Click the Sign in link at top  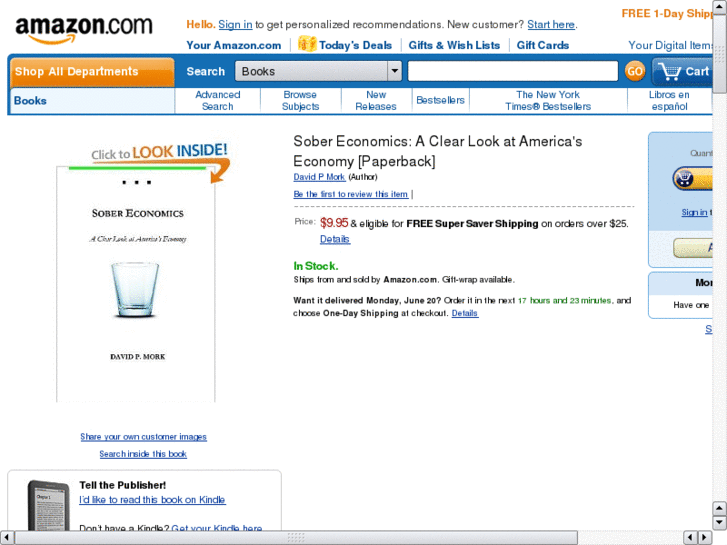point(235,25)
